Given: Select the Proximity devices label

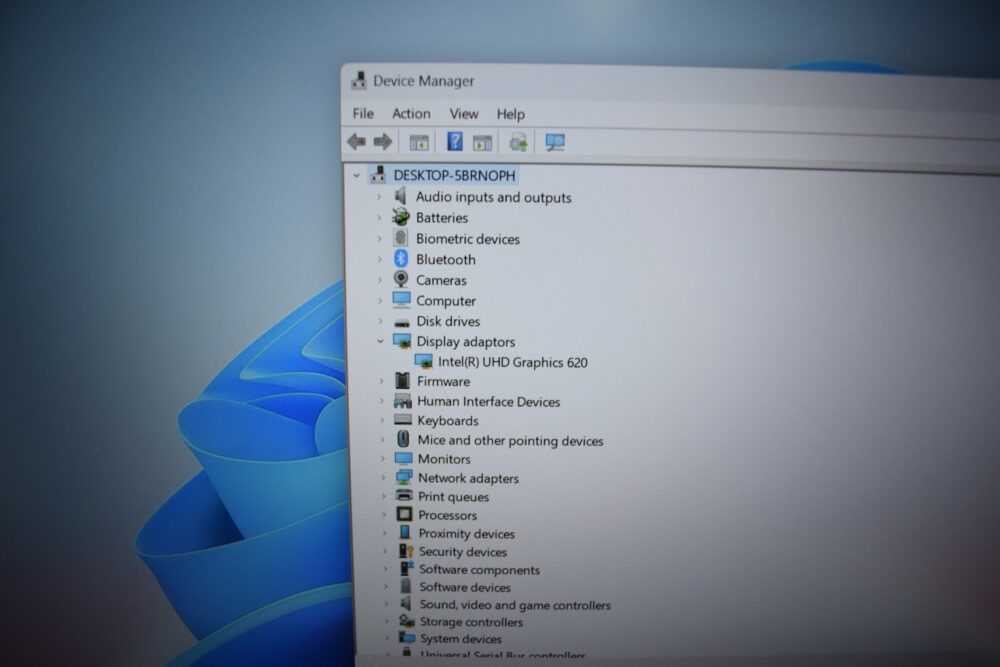Looking at the screenshot, I should click(x=466, y=534).
